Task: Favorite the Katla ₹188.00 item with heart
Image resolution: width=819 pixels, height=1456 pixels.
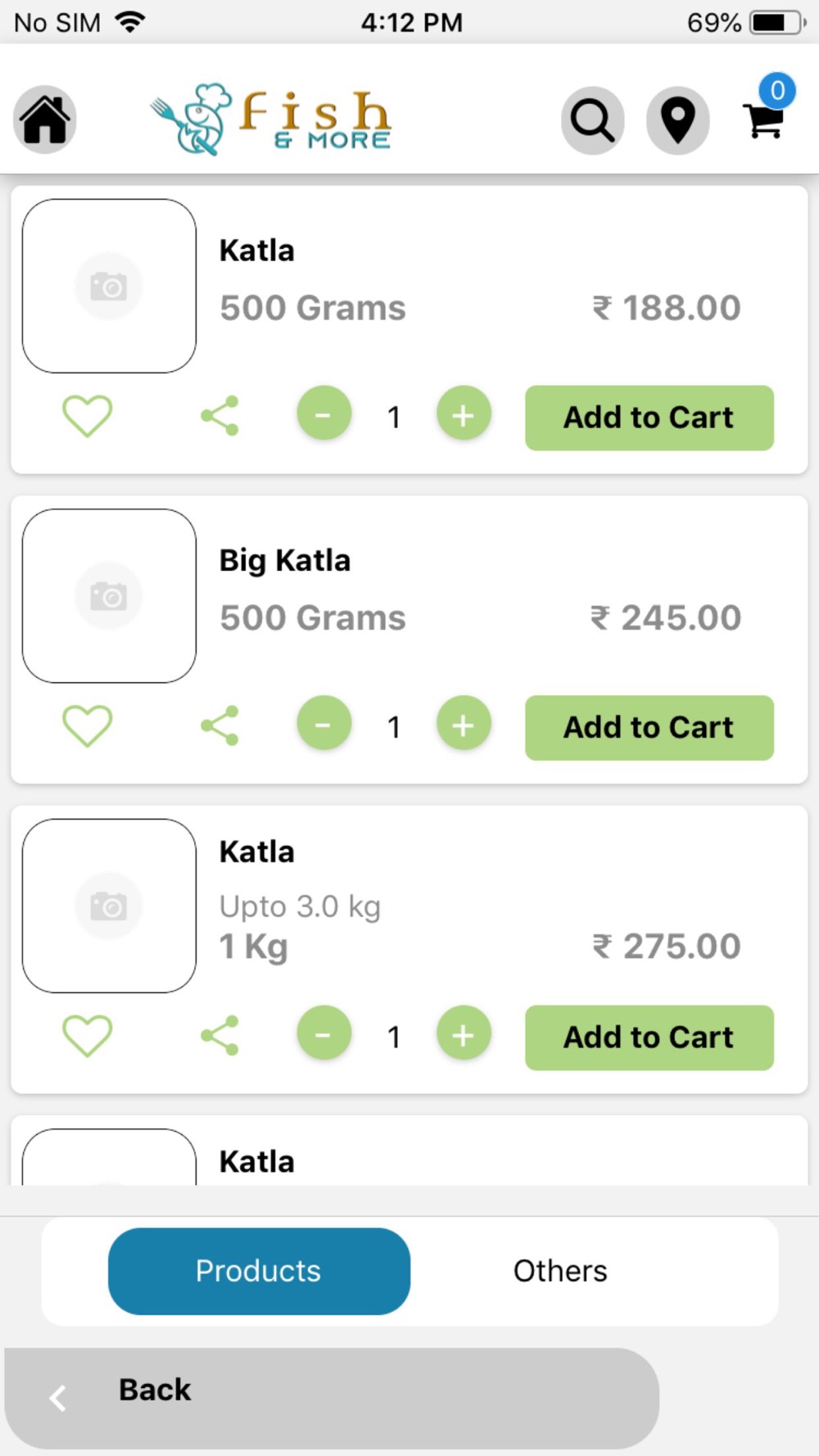Action: 88,416
